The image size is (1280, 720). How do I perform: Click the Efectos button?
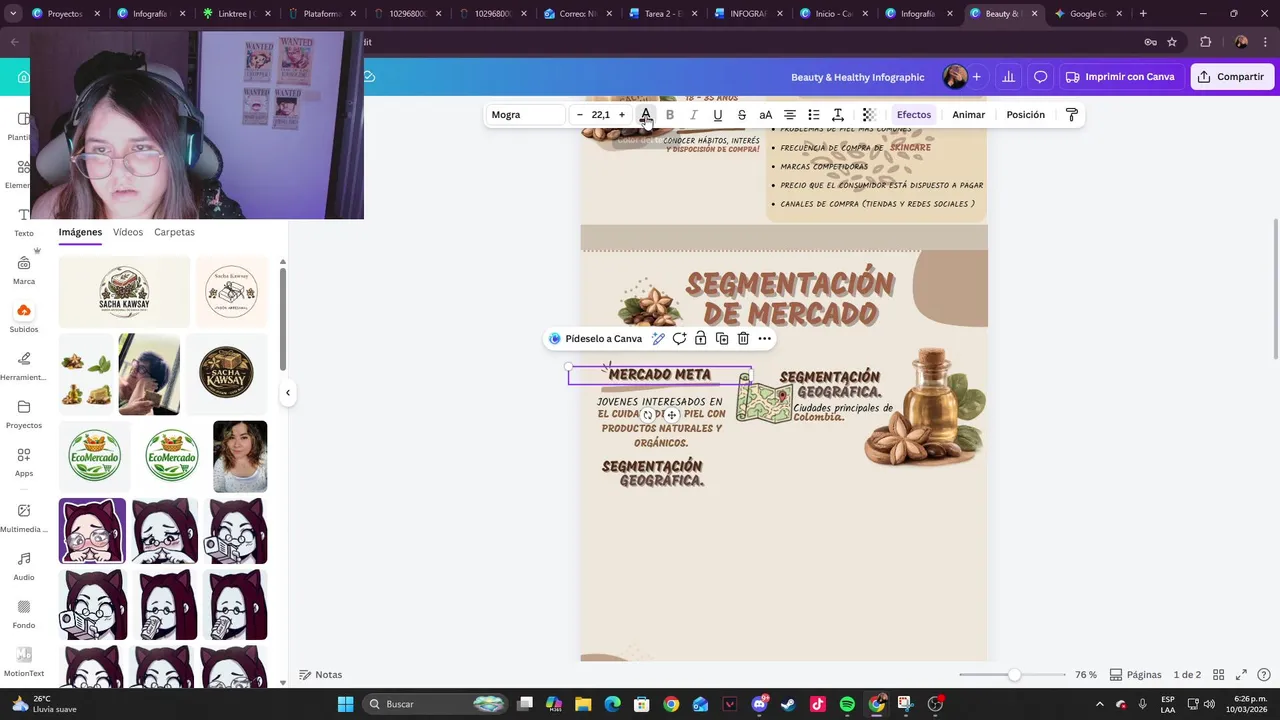point(914,115)
